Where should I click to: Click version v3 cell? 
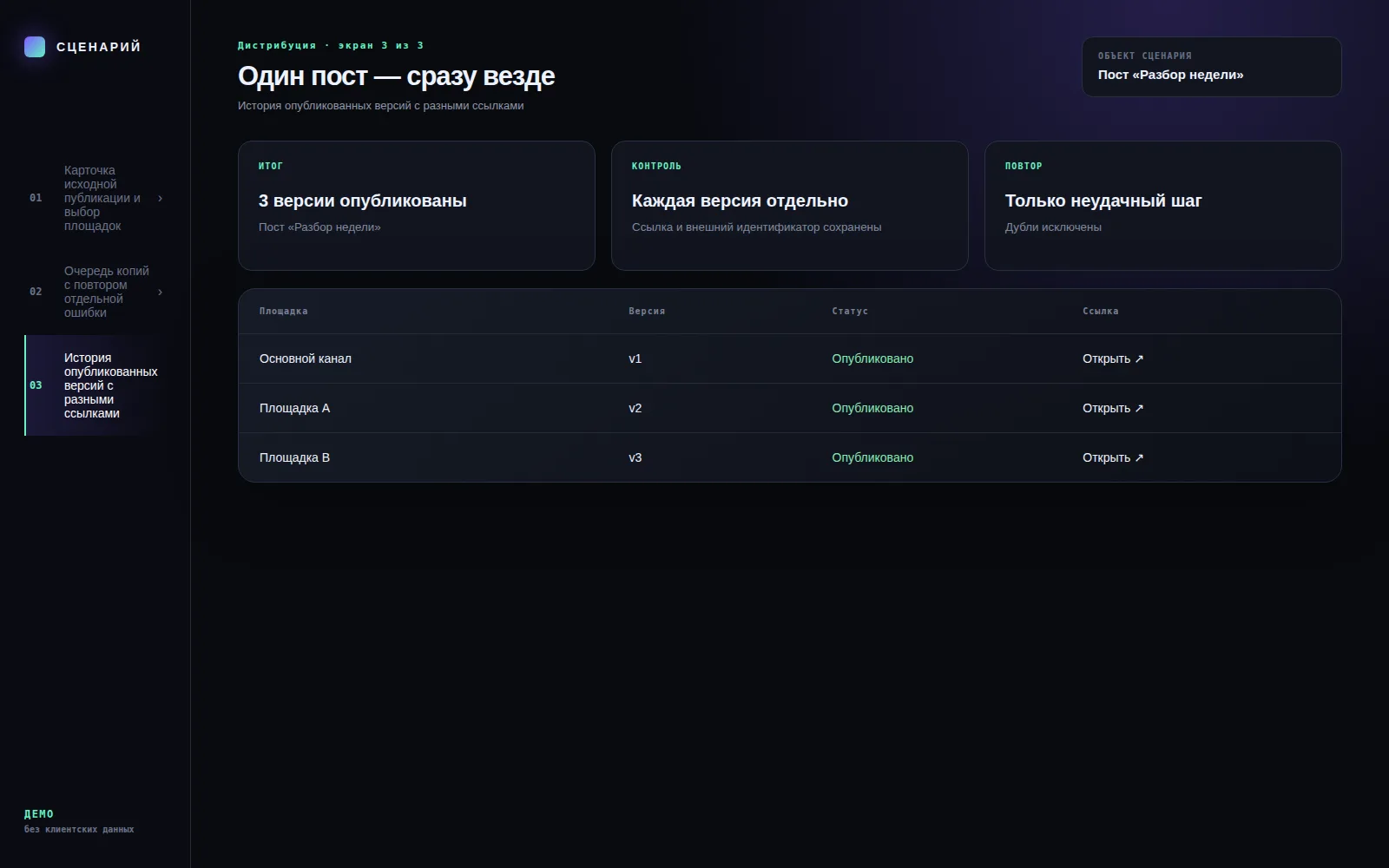click(x=635, y=457)
